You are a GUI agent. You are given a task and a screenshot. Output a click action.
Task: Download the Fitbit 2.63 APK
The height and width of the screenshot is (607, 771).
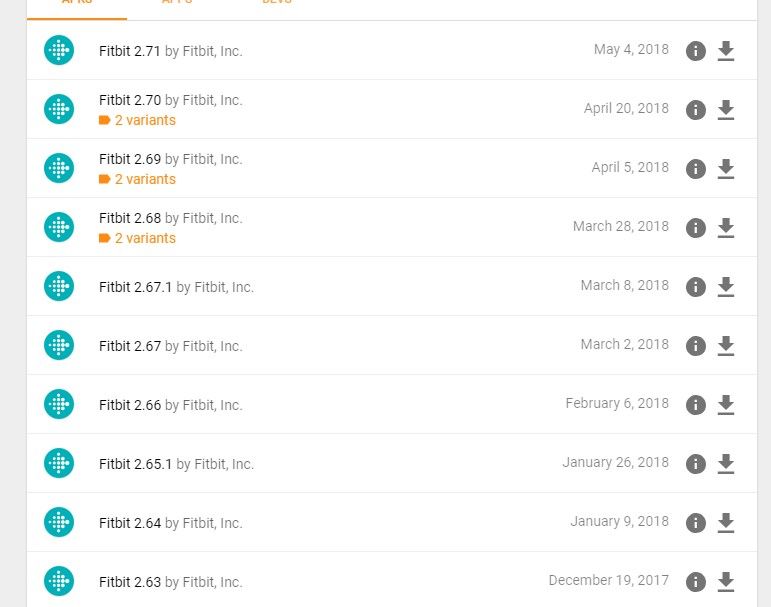tap(726, 582)
